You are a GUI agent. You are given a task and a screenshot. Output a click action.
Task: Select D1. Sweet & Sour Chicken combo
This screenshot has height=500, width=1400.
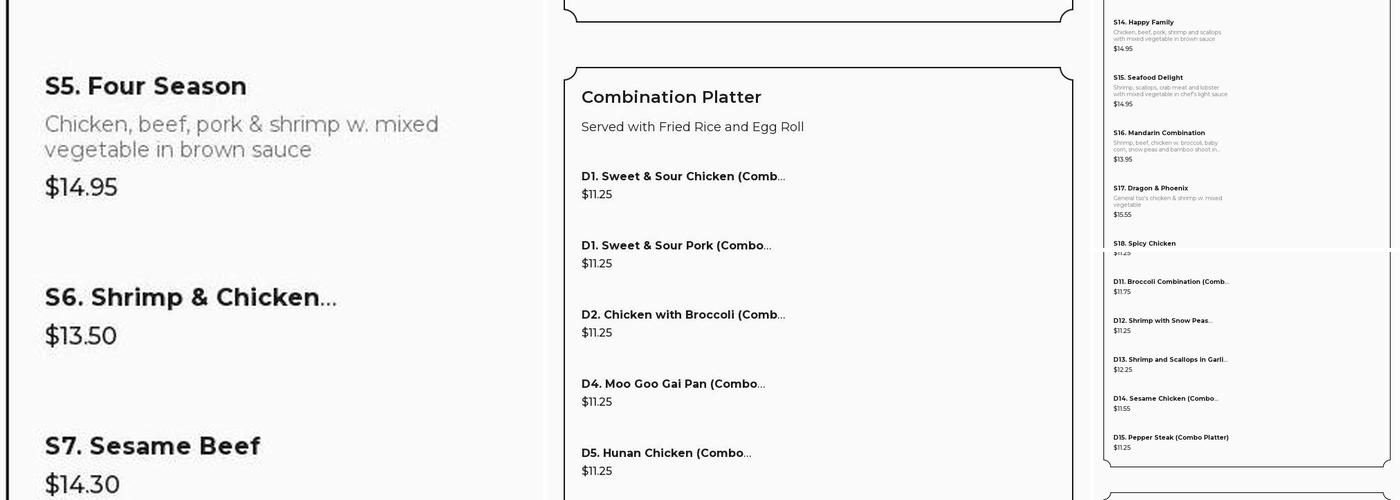click(683, 177)
